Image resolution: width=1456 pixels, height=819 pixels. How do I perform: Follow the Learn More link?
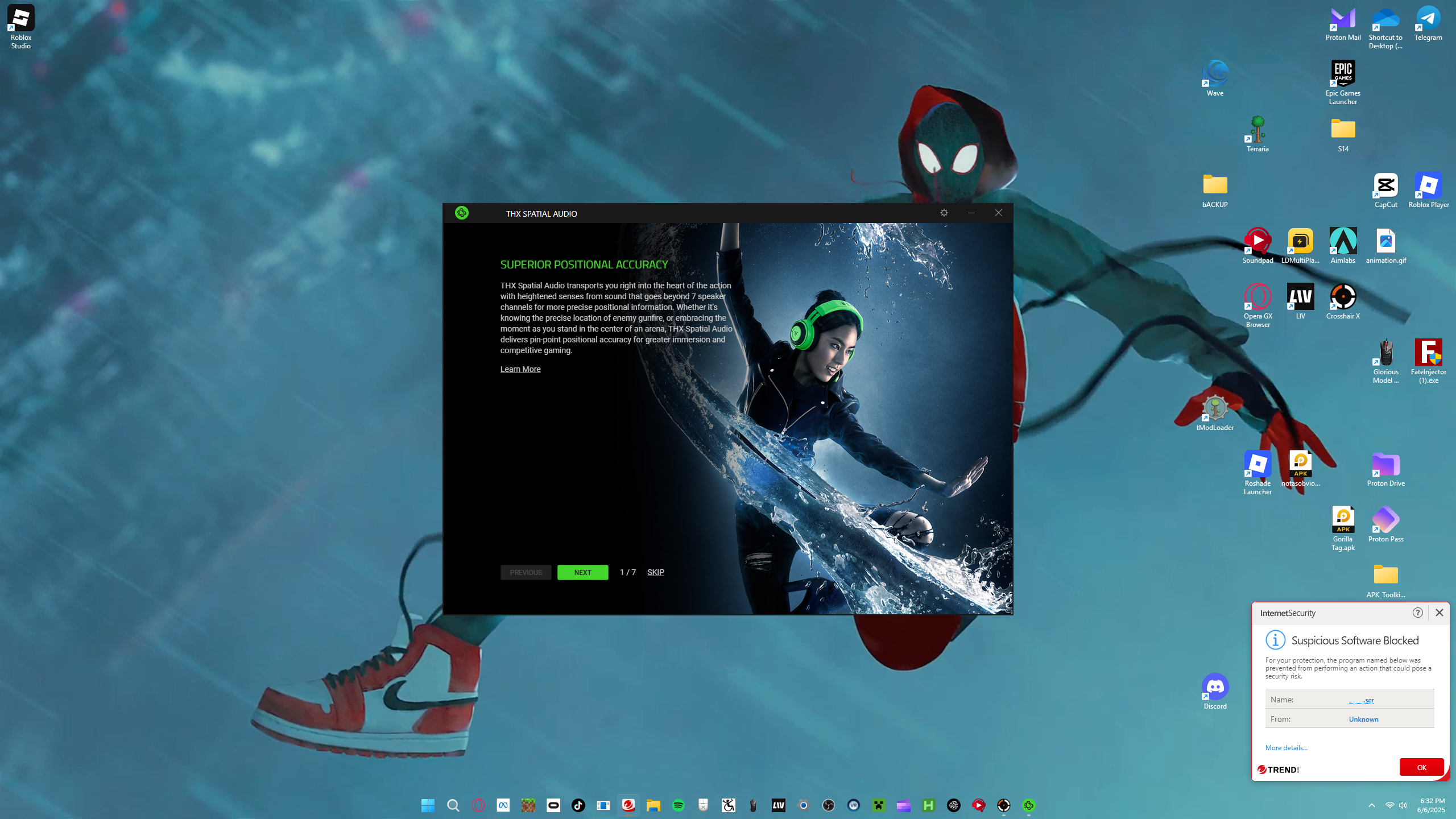point(520,369)
